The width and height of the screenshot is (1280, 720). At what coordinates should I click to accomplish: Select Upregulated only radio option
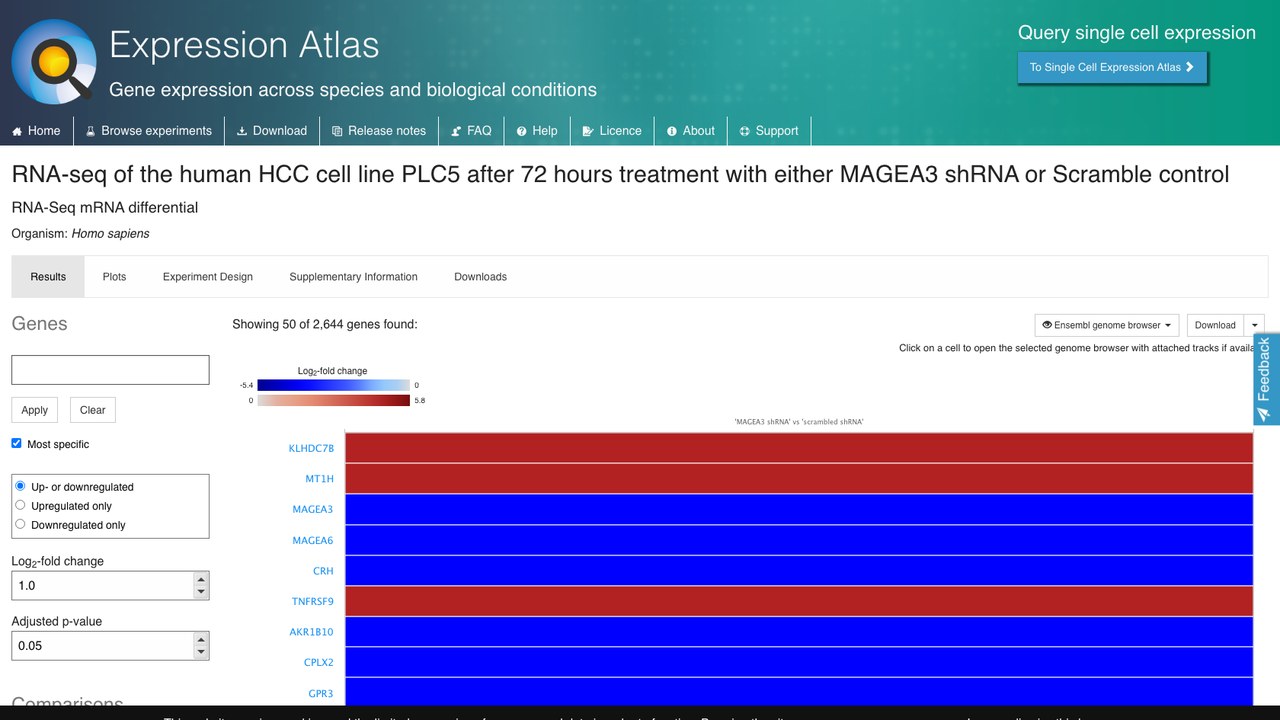click(20, 505)
